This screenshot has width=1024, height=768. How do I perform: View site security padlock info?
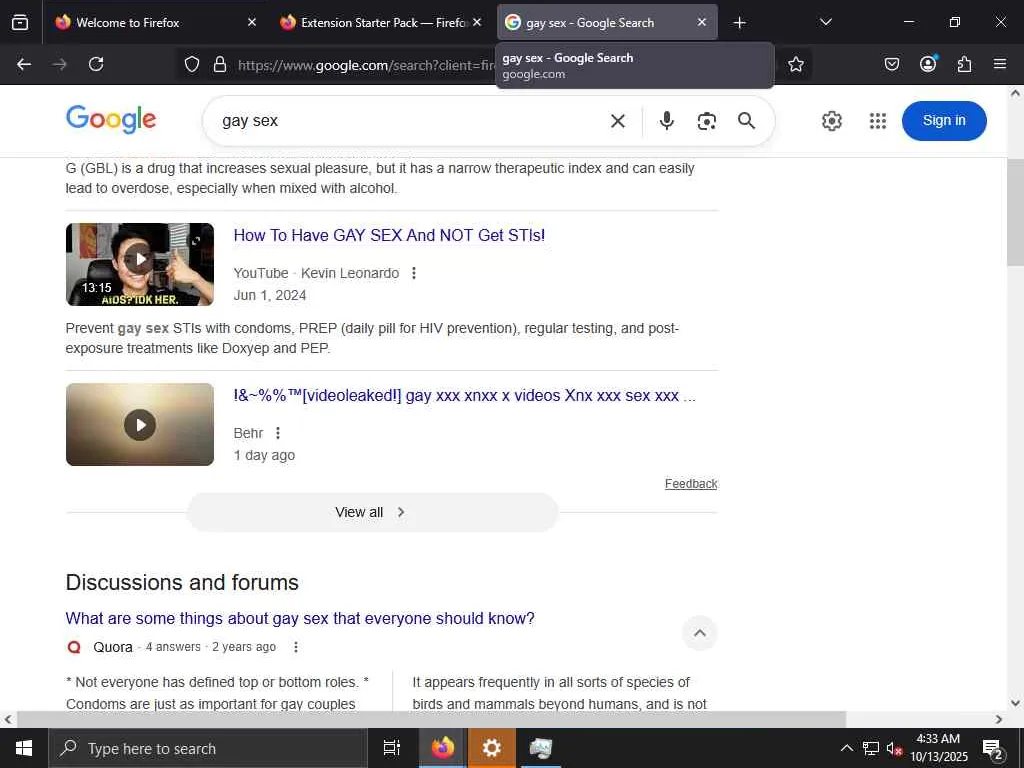pos(220,64)
